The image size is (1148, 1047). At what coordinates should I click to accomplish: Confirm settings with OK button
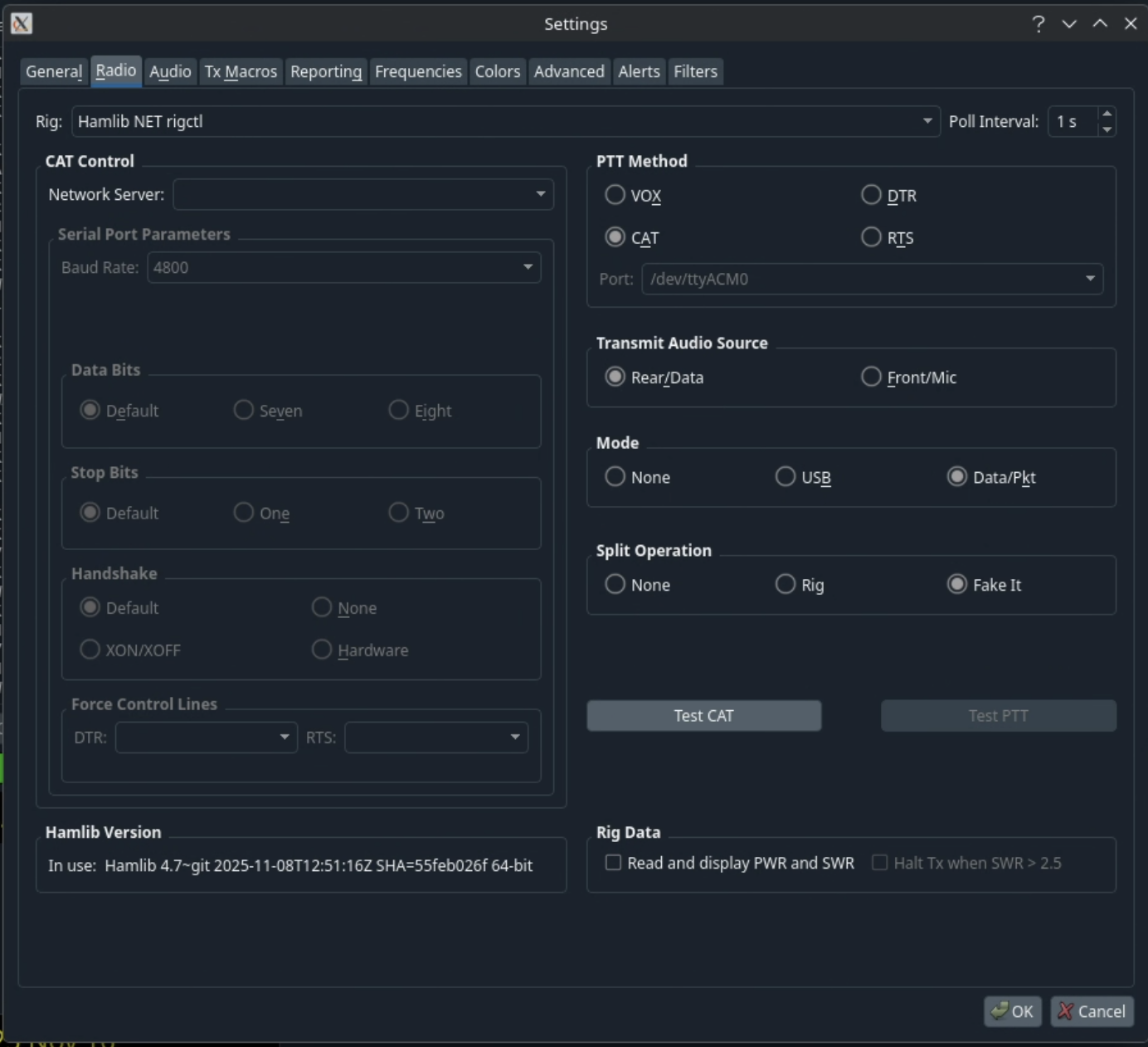(x=1012, y=1011)
